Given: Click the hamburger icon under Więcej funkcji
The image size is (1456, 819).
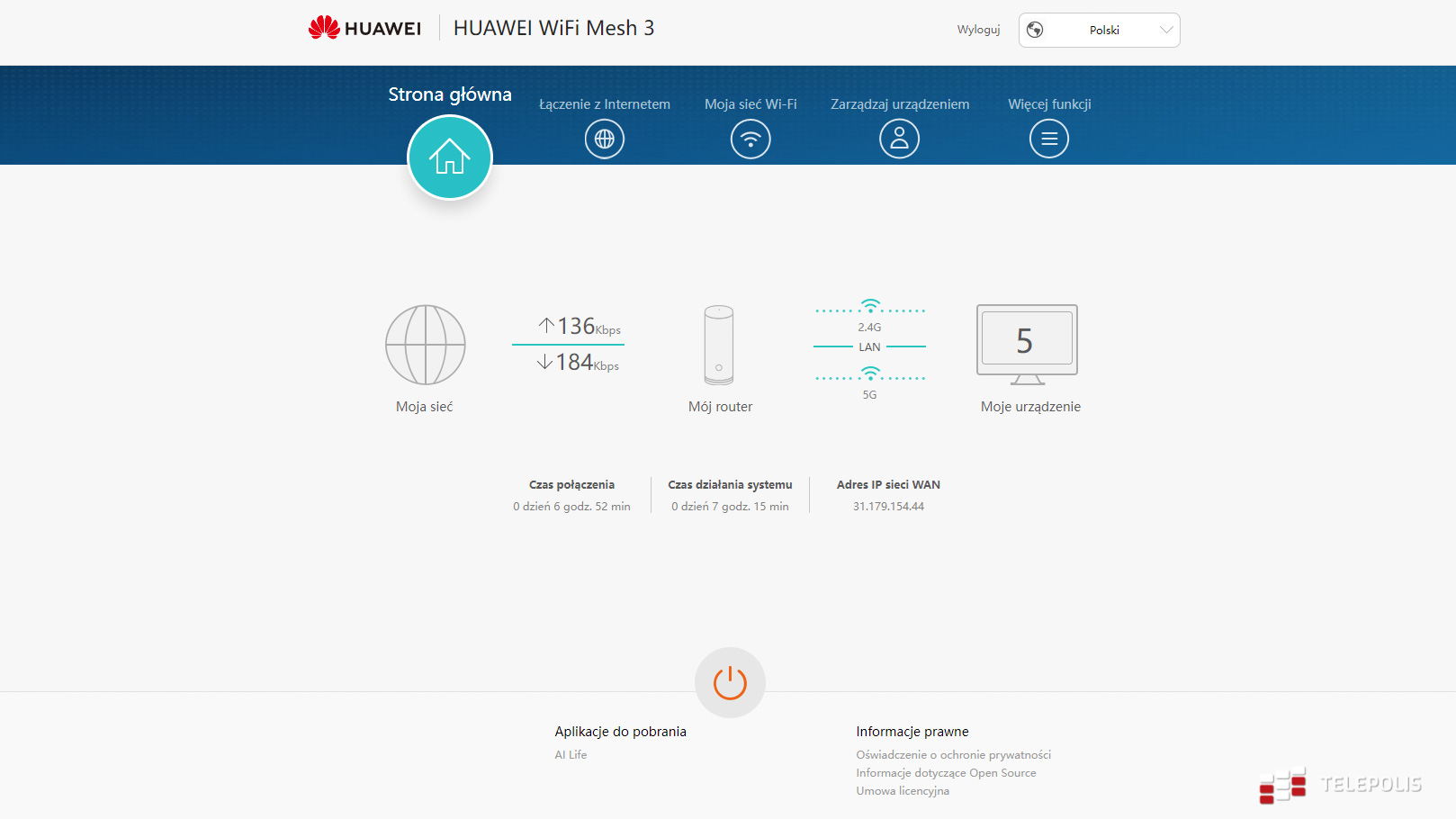Looking at the screenshot, I should [1048, 139].
